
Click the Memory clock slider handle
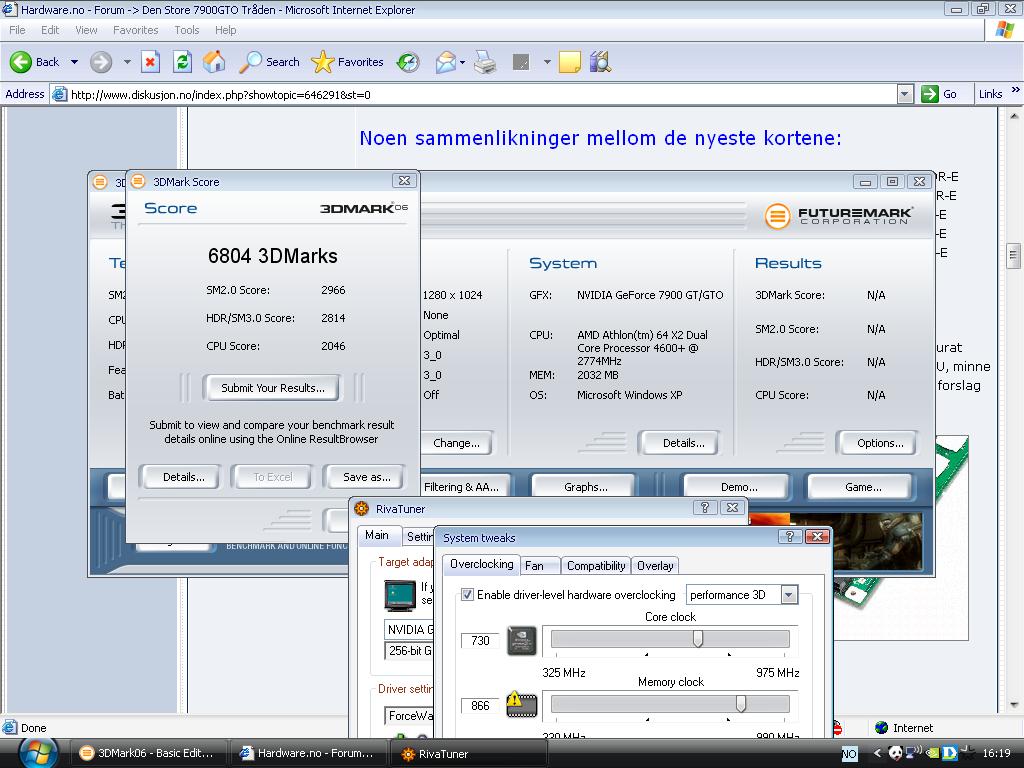click(x=741, y=703)
